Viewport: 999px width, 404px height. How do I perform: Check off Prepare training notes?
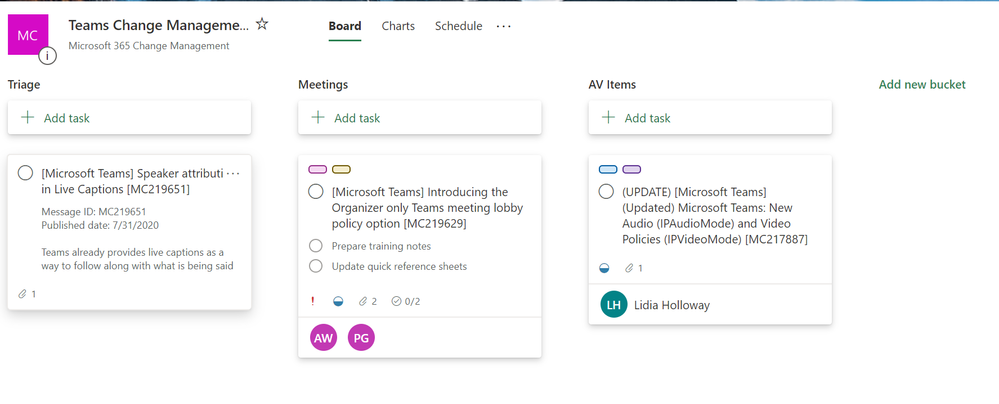pos(315,246)
